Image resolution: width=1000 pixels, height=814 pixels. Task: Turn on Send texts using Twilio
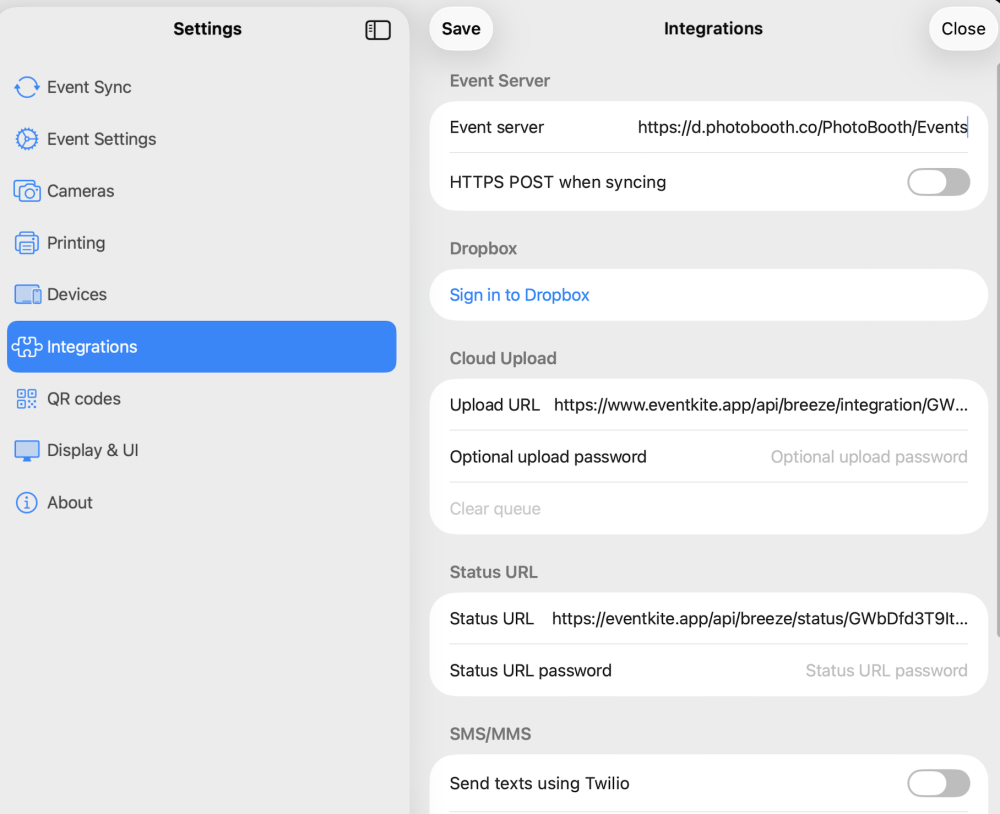tap(938, 783)
